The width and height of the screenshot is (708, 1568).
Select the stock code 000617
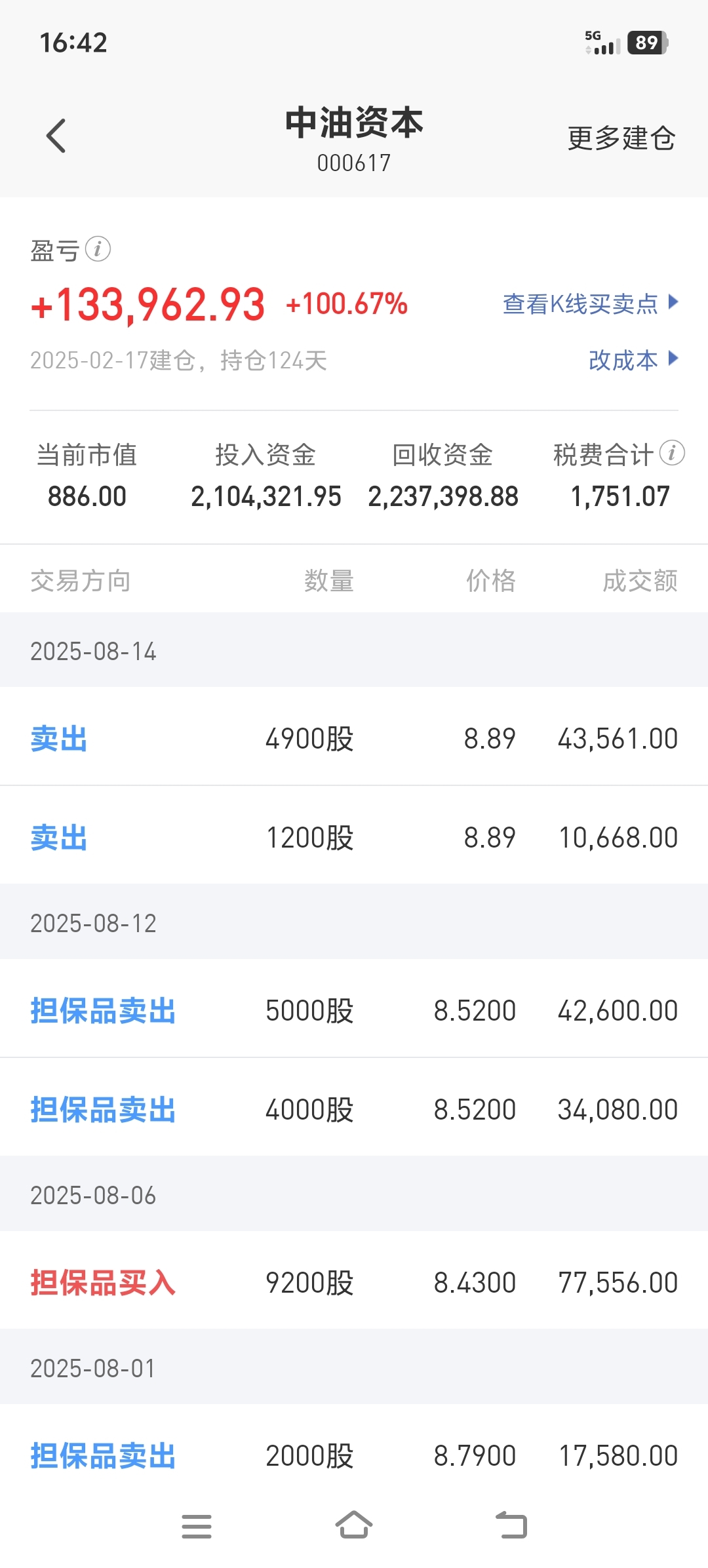[354, 163]
